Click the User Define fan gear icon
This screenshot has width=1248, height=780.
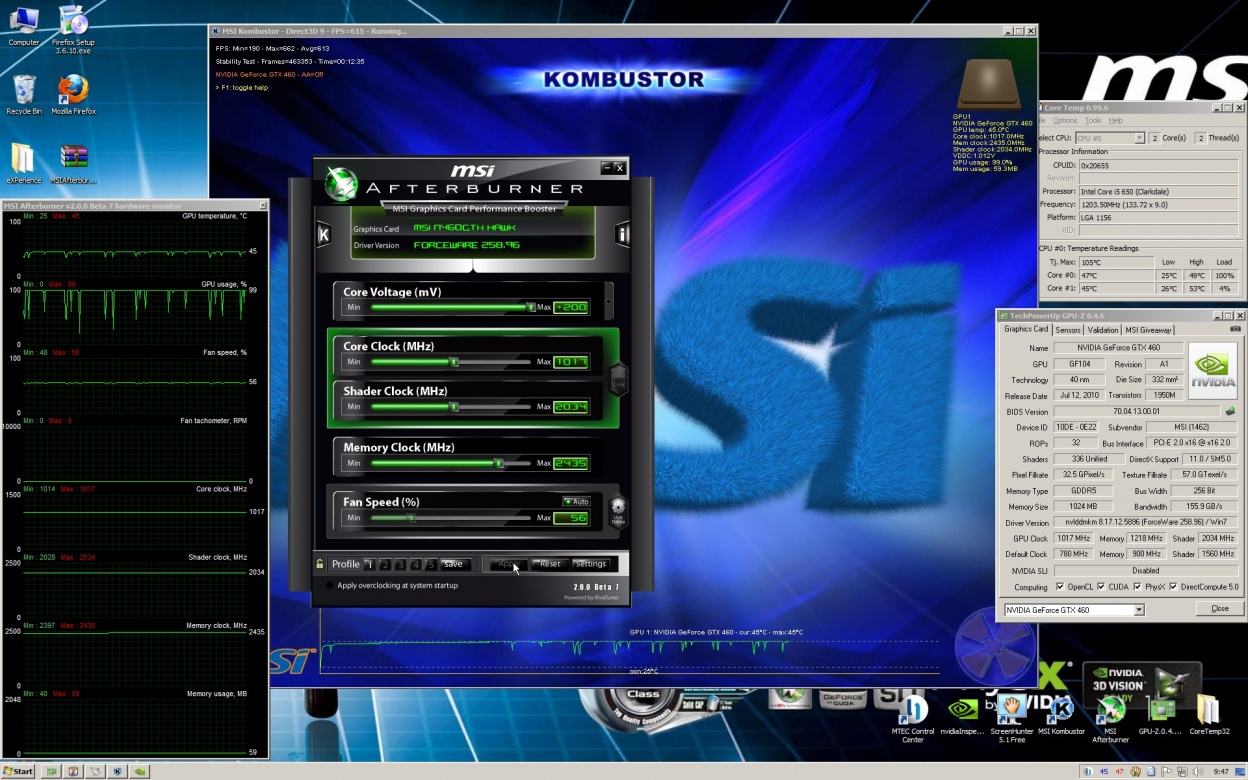click(x=617, y=509)
